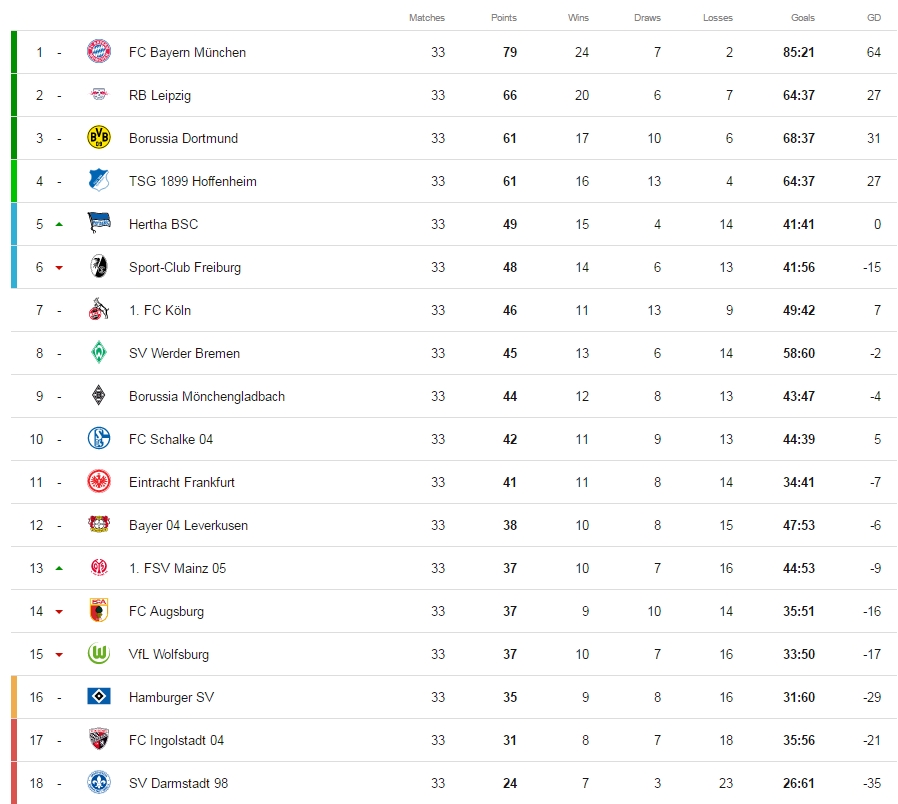Click the Hertha BSC flag logo
The image size is (898, 804).
click(99, 224)
